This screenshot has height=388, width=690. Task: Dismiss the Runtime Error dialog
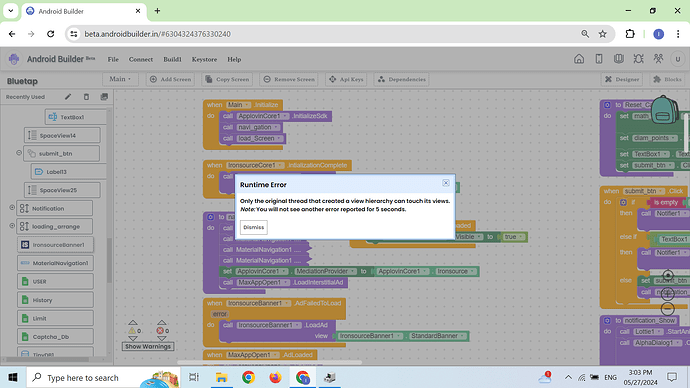pos(253,227)
